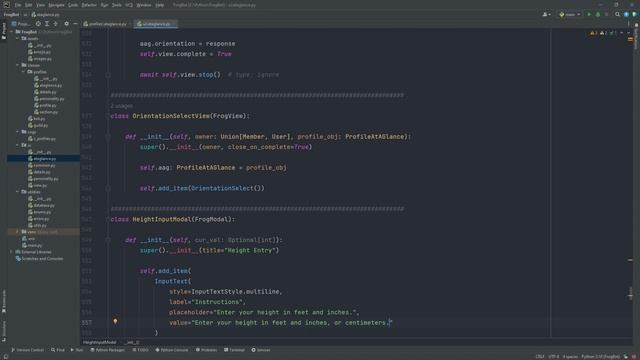Open the Terminal tool window
The height and width of the screenshot is (360, 640).
234,350
